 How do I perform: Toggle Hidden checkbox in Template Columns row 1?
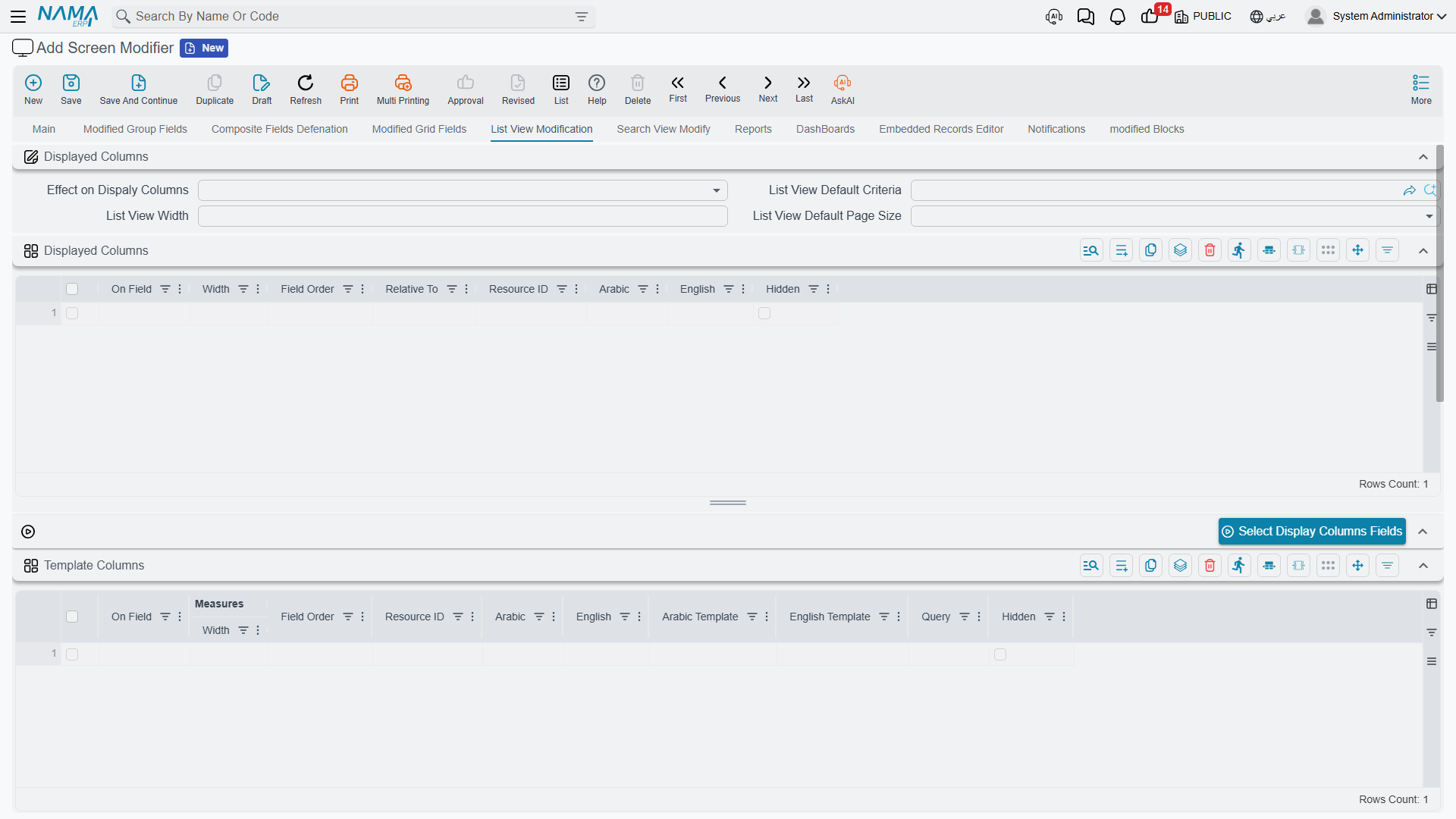click(1000, 654)
